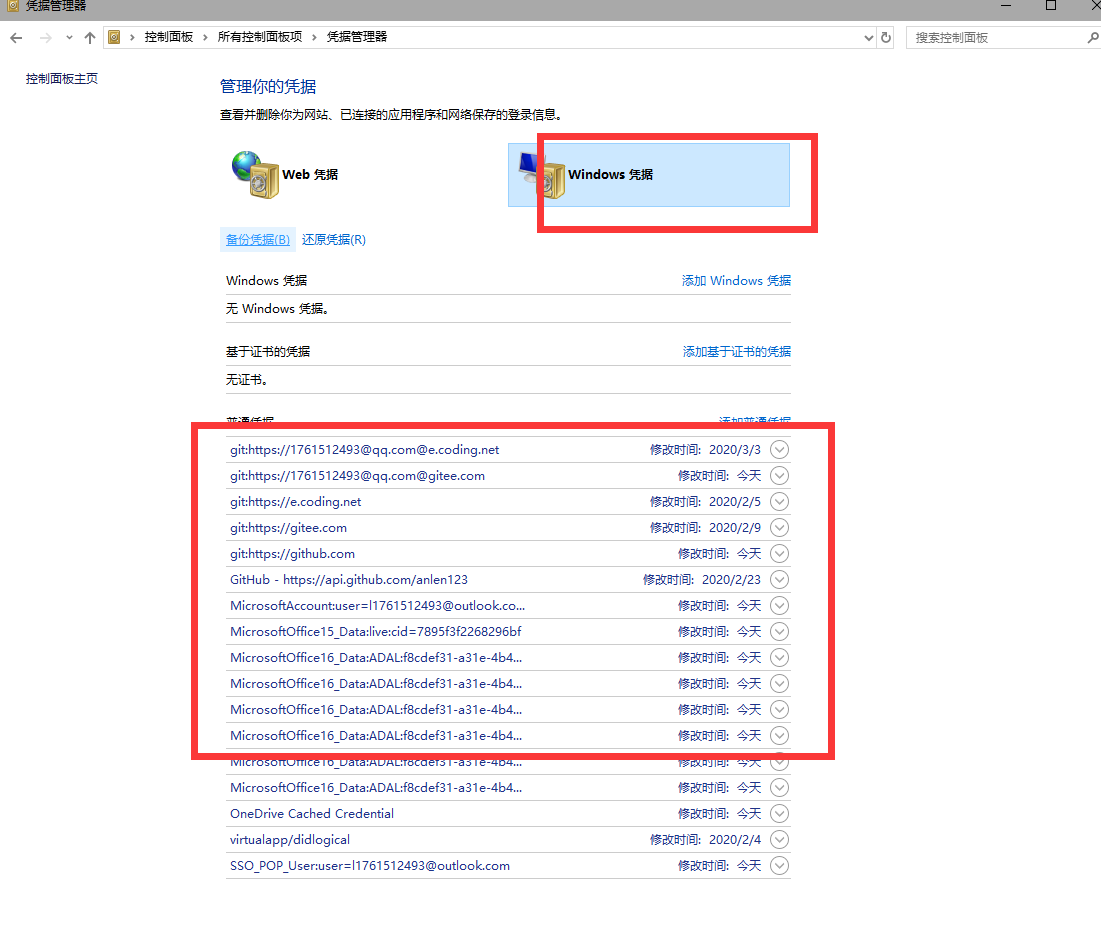Click the 搜索控制面板 search field

click(x=995, y=38)
